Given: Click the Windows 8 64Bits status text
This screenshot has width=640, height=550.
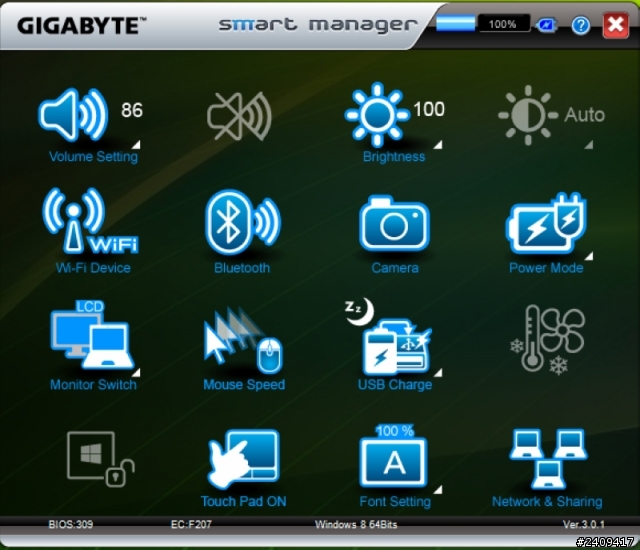Looking at the screenshot, I should click(x=356, y=524).
